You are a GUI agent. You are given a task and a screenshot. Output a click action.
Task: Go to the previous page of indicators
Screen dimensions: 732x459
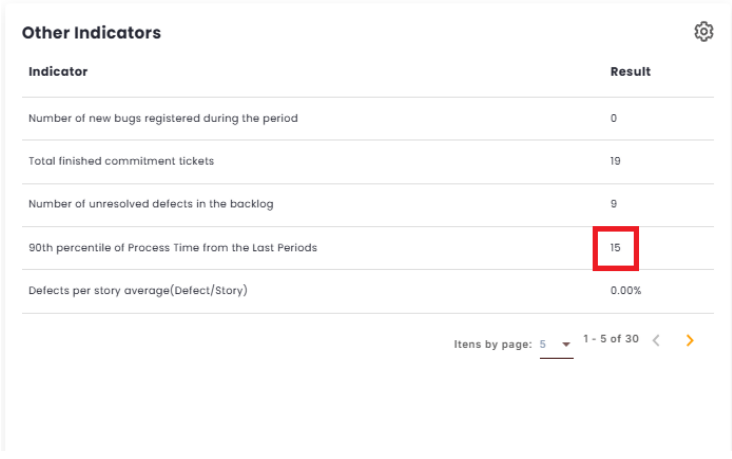pos(656,341)
